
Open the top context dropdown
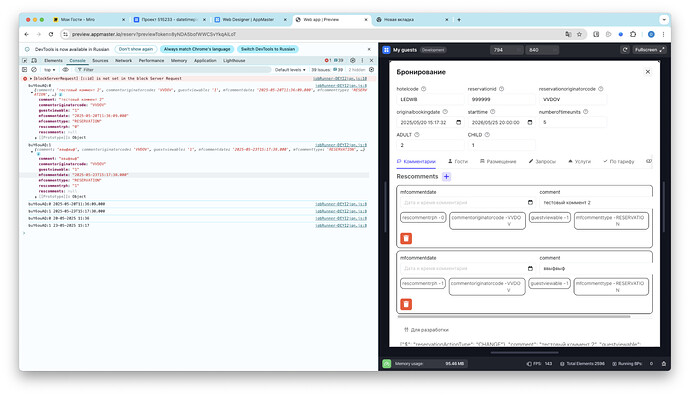(50, 70)
